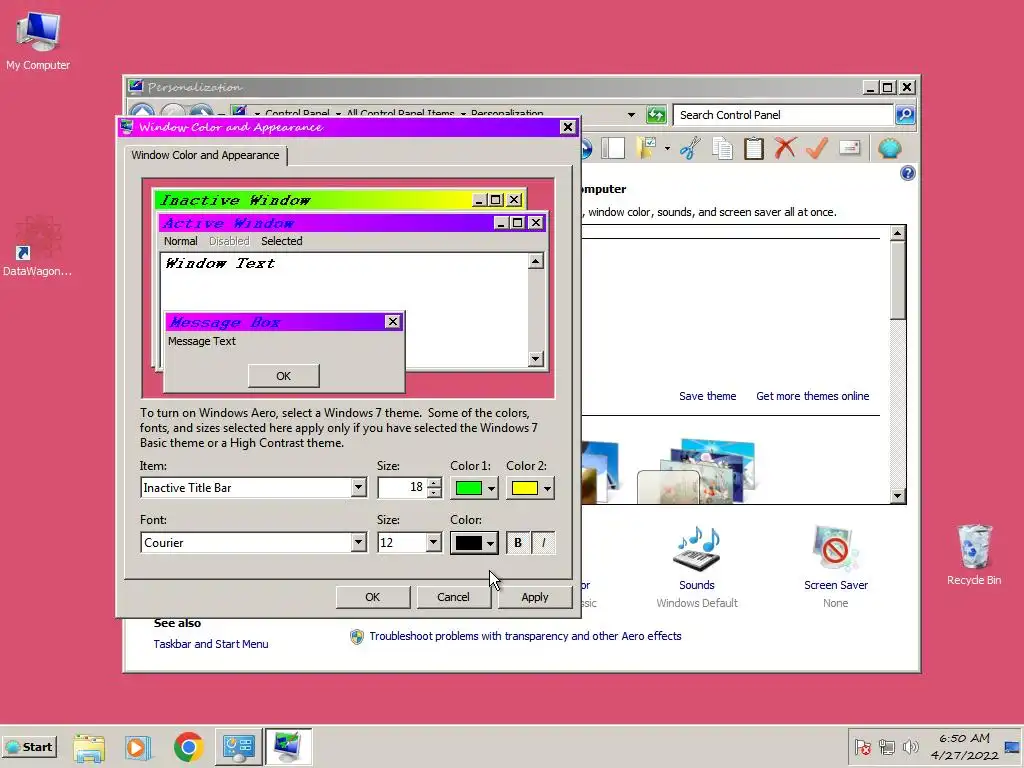The height and width of the screenshot is (768, 1024).
Task: Switch to Control Panel taskbar button
Action: [238, 747]
